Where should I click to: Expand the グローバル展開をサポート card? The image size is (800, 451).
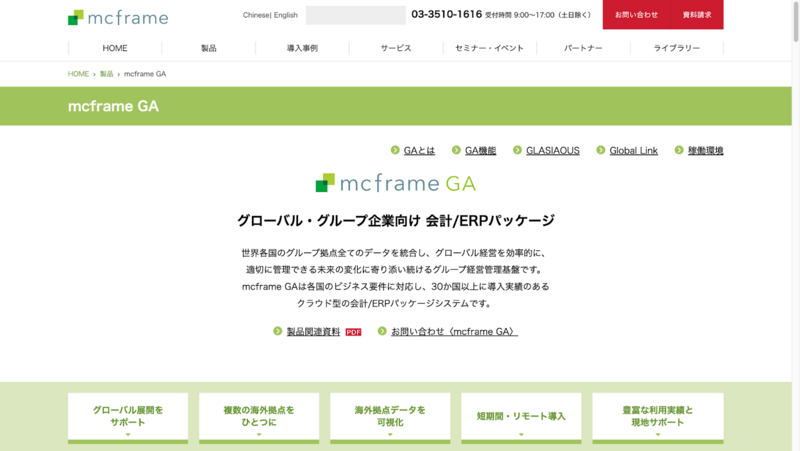coord(128,417)
